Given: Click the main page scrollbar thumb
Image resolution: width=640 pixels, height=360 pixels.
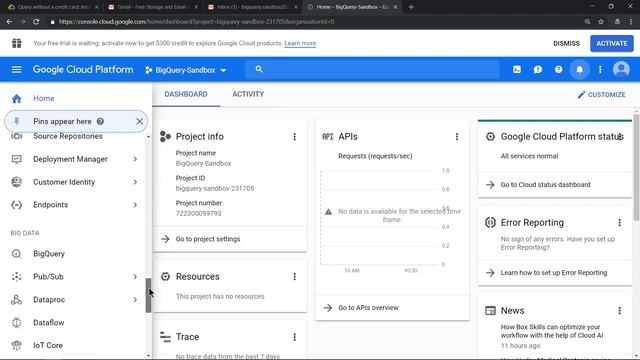Looking at the screenshot, I should point(636,167).
